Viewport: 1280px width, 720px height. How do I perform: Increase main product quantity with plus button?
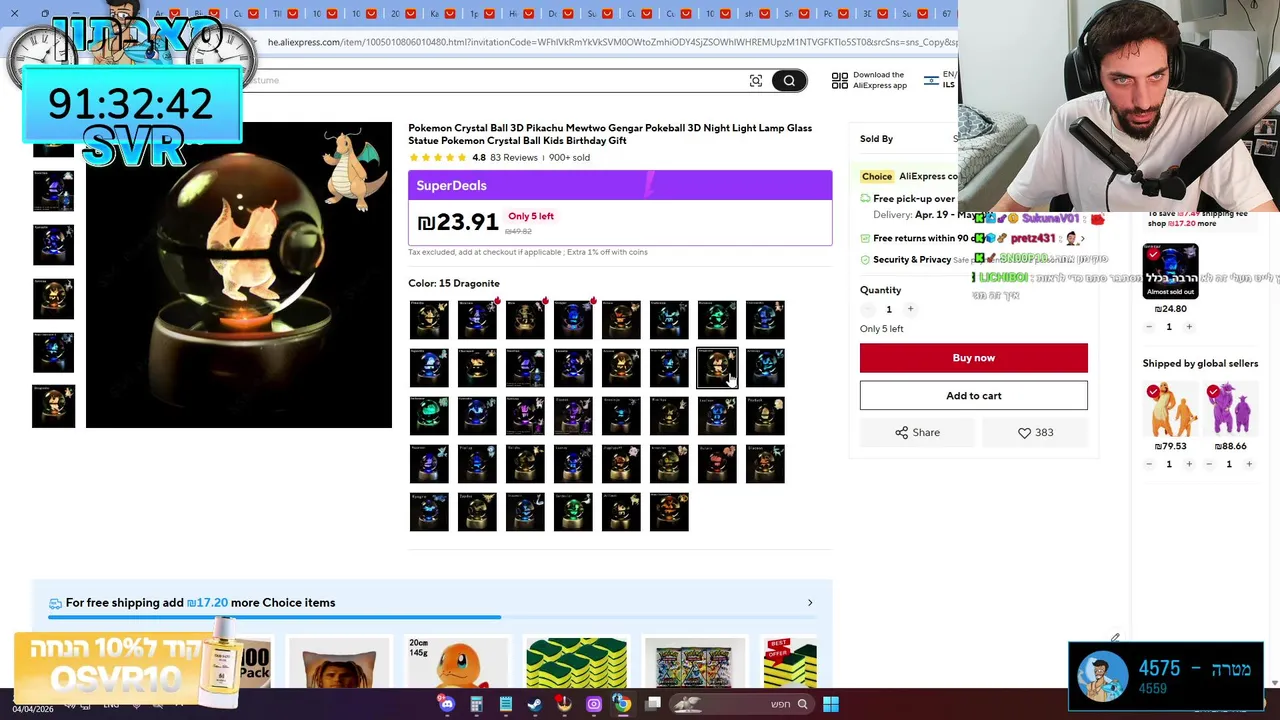[910, 309]
